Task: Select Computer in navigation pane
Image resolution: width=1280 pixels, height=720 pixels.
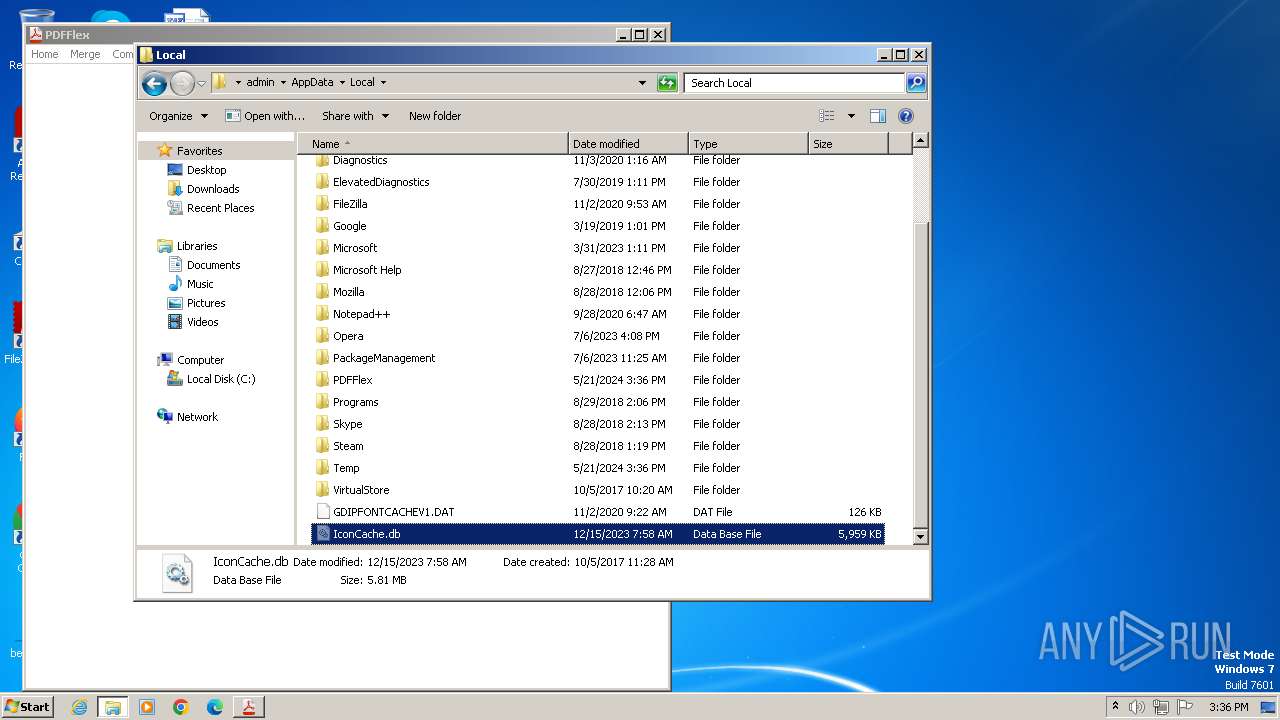Action: pyautogui.click(x=200, y=360)
